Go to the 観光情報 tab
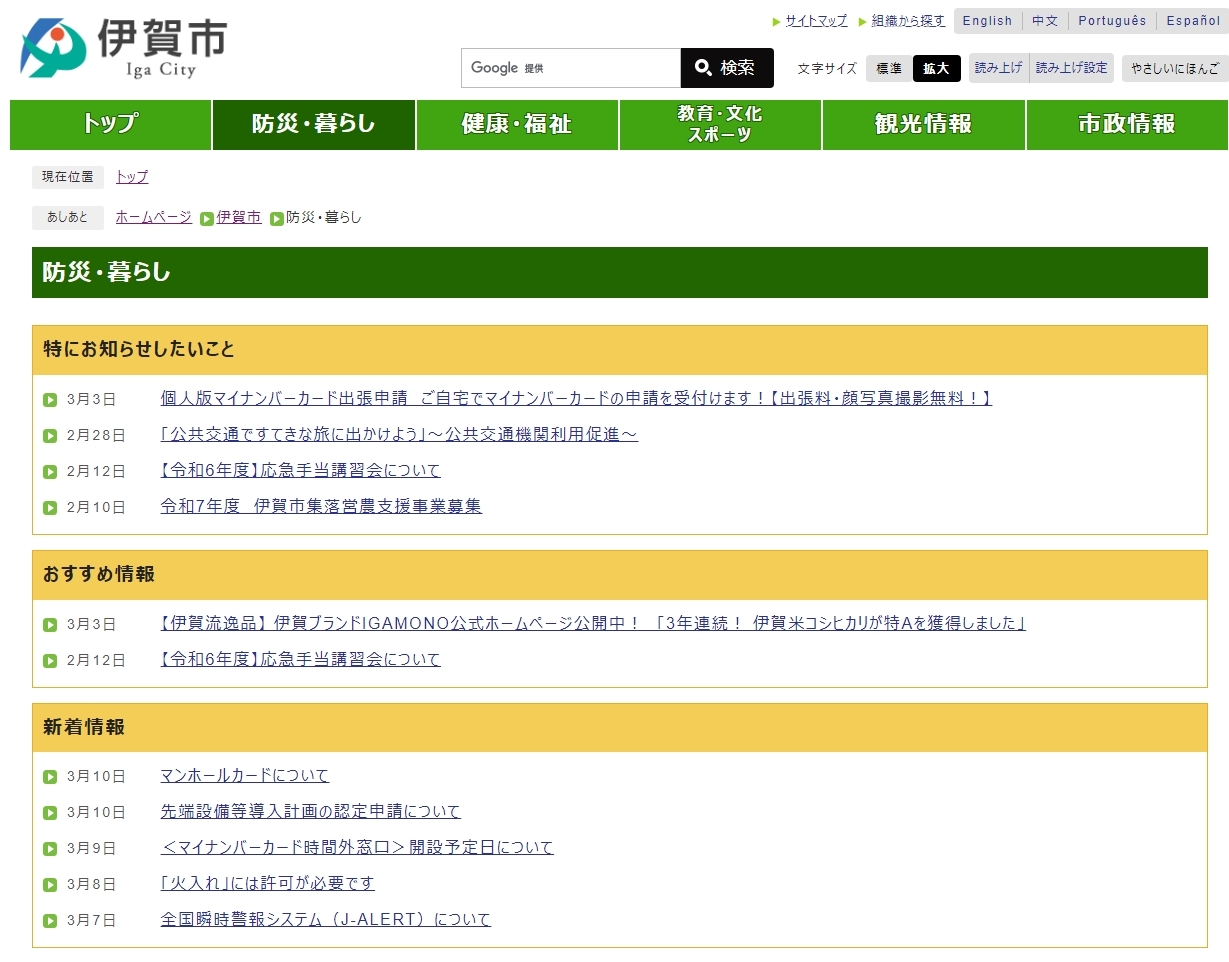The image size is (1229, 962). click(x=923, y=124)
